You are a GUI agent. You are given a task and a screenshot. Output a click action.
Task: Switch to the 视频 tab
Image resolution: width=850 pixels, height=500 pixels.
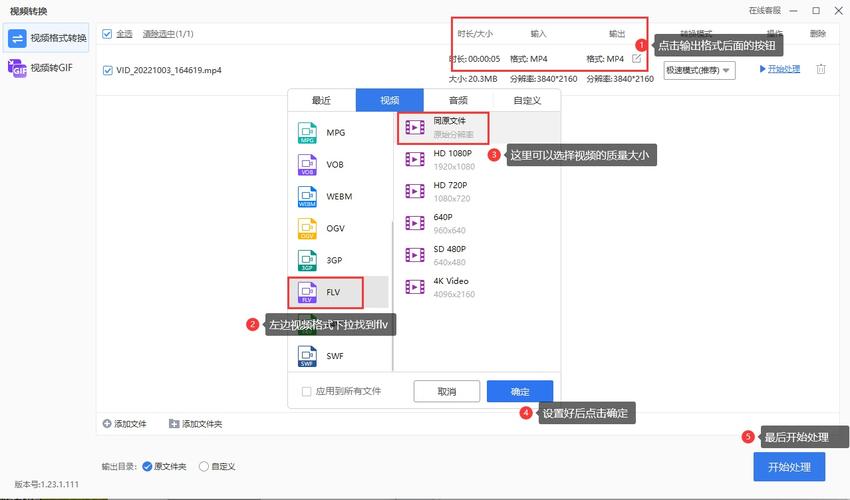click(x=390, y=100)
